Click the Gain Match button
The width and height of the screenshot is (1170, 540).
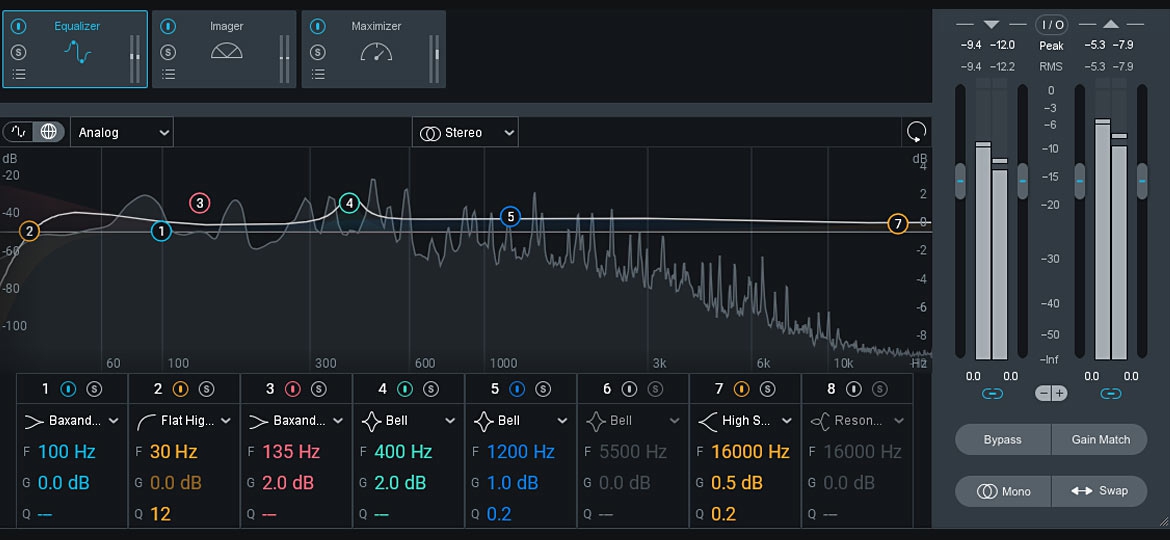1100,440
